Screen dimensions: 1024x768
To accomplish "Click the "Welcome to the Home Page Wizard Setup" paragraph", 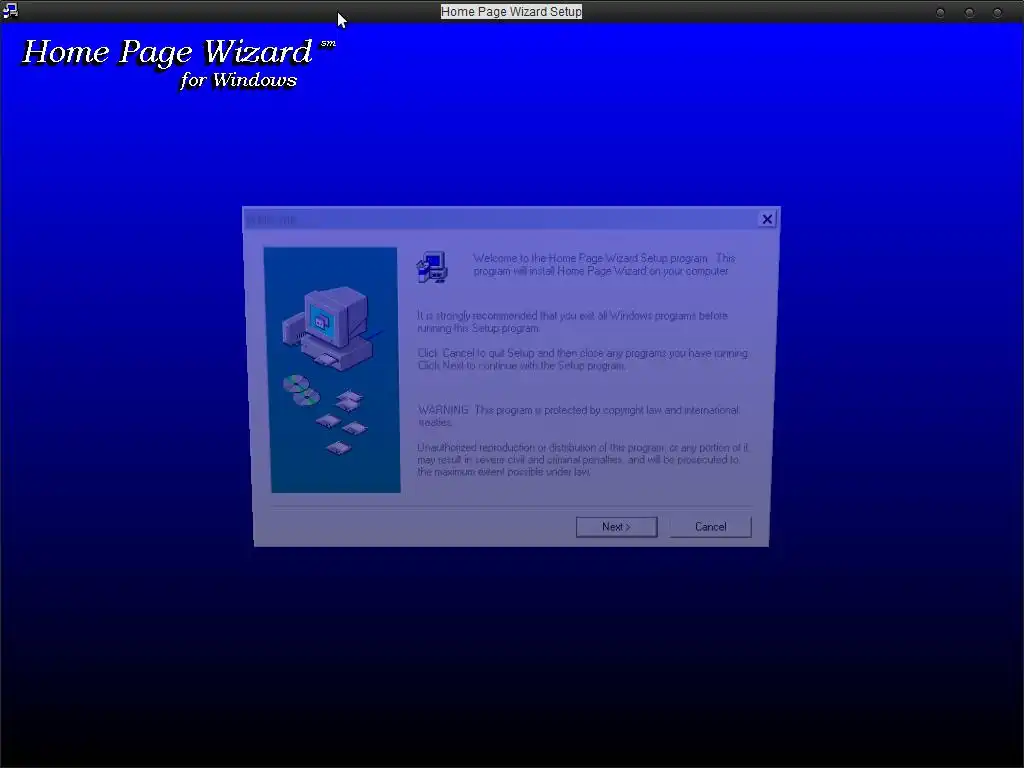I will coord(604,264).
